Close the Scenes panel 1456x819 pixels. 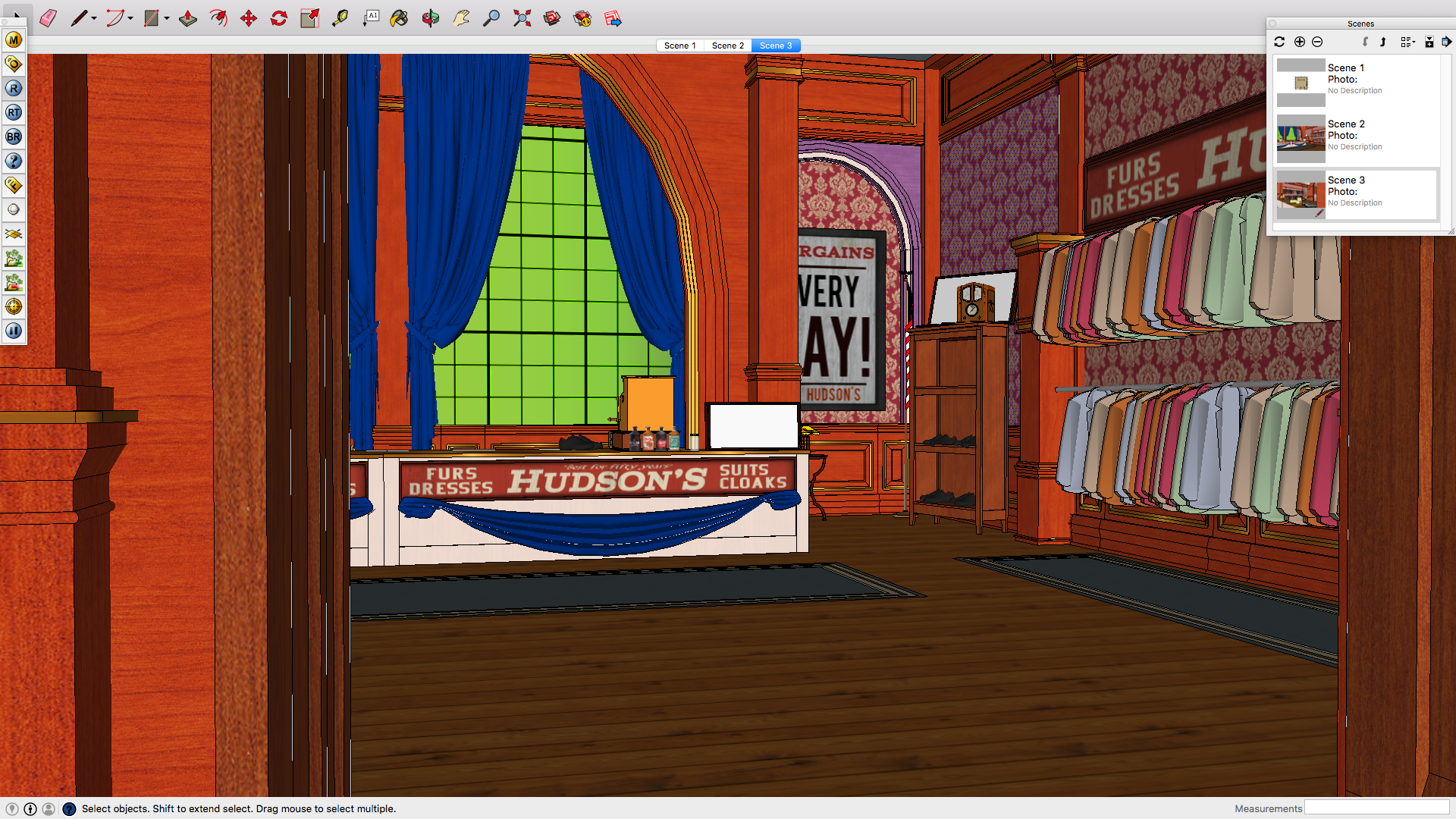(x=1273, y=24)
